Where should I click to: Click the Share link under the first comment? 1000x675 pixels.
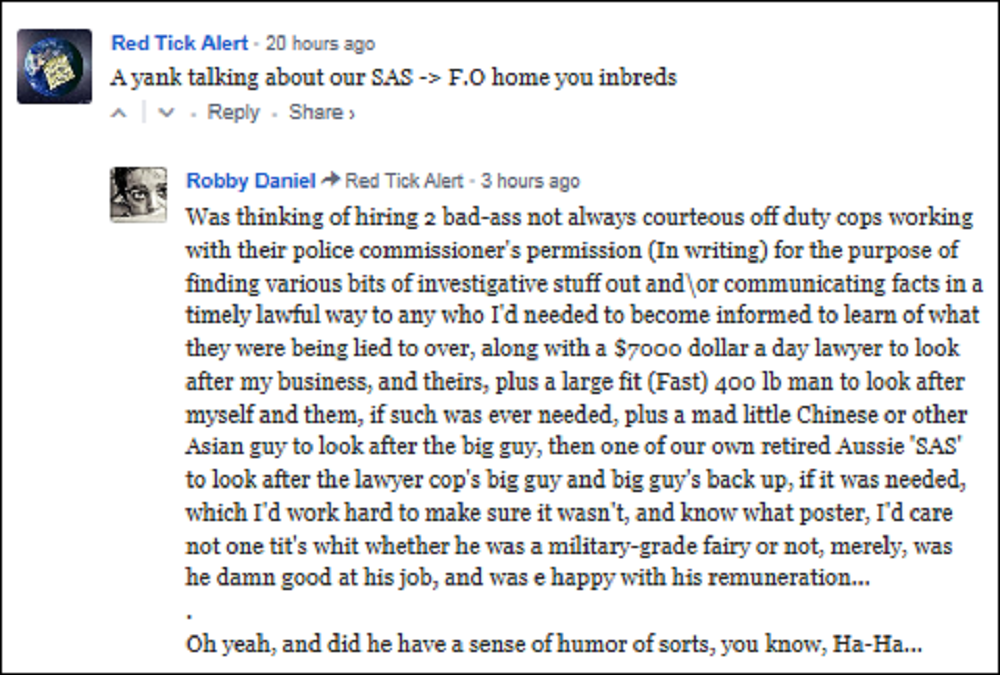315,113
